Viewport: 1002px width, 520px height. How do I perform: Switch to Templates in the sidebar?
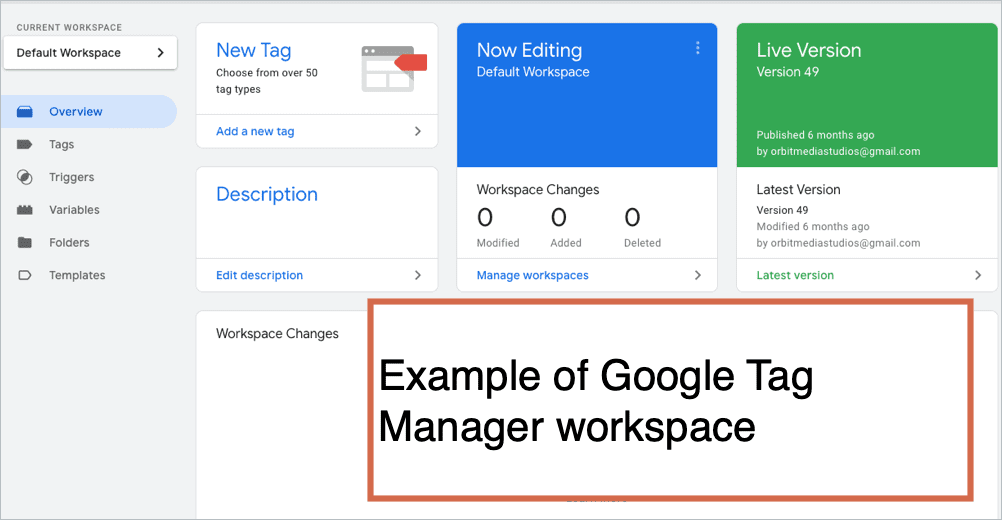(77, 275)
